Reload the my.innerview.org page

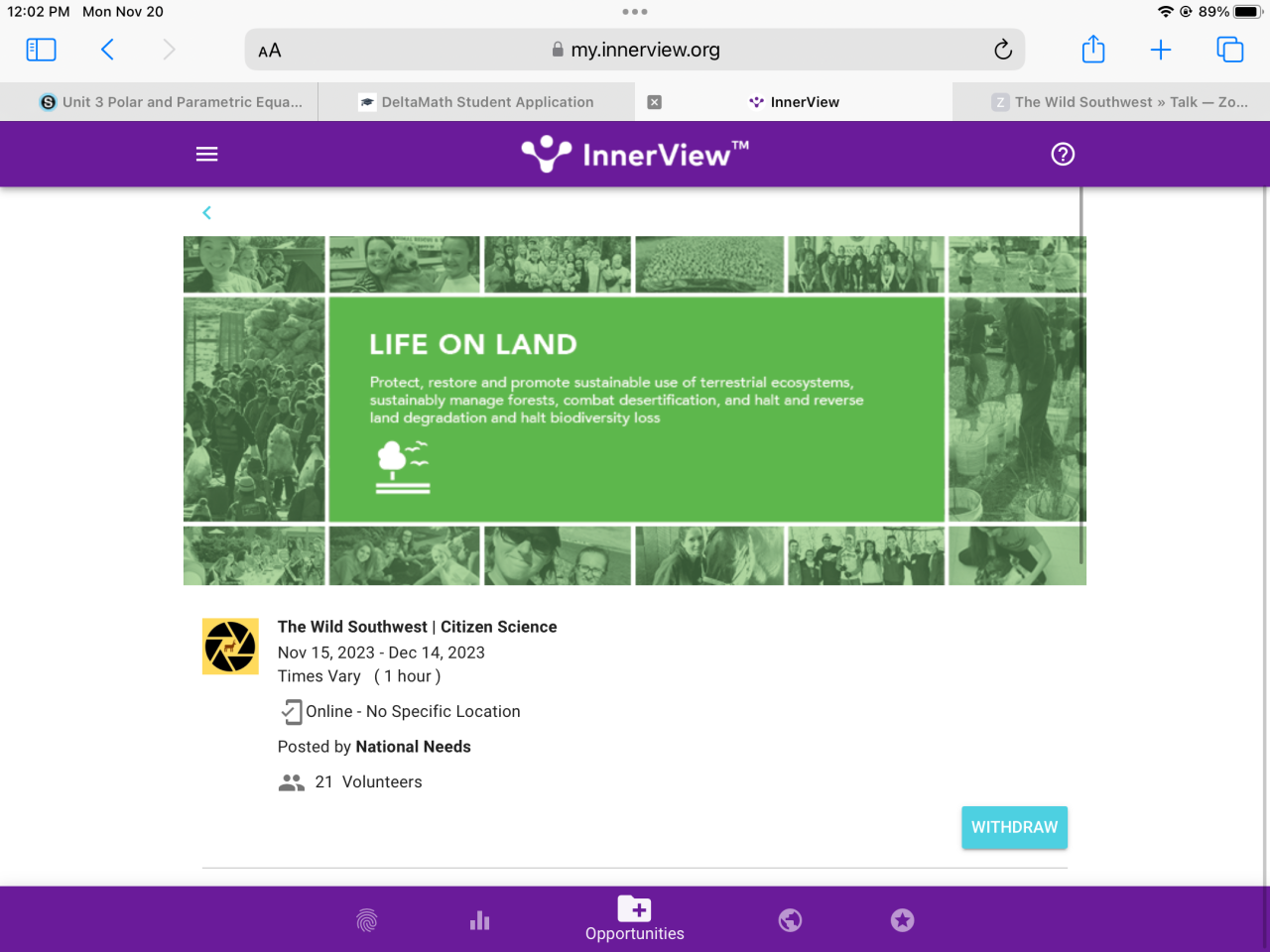click(x=1003, y=50)
